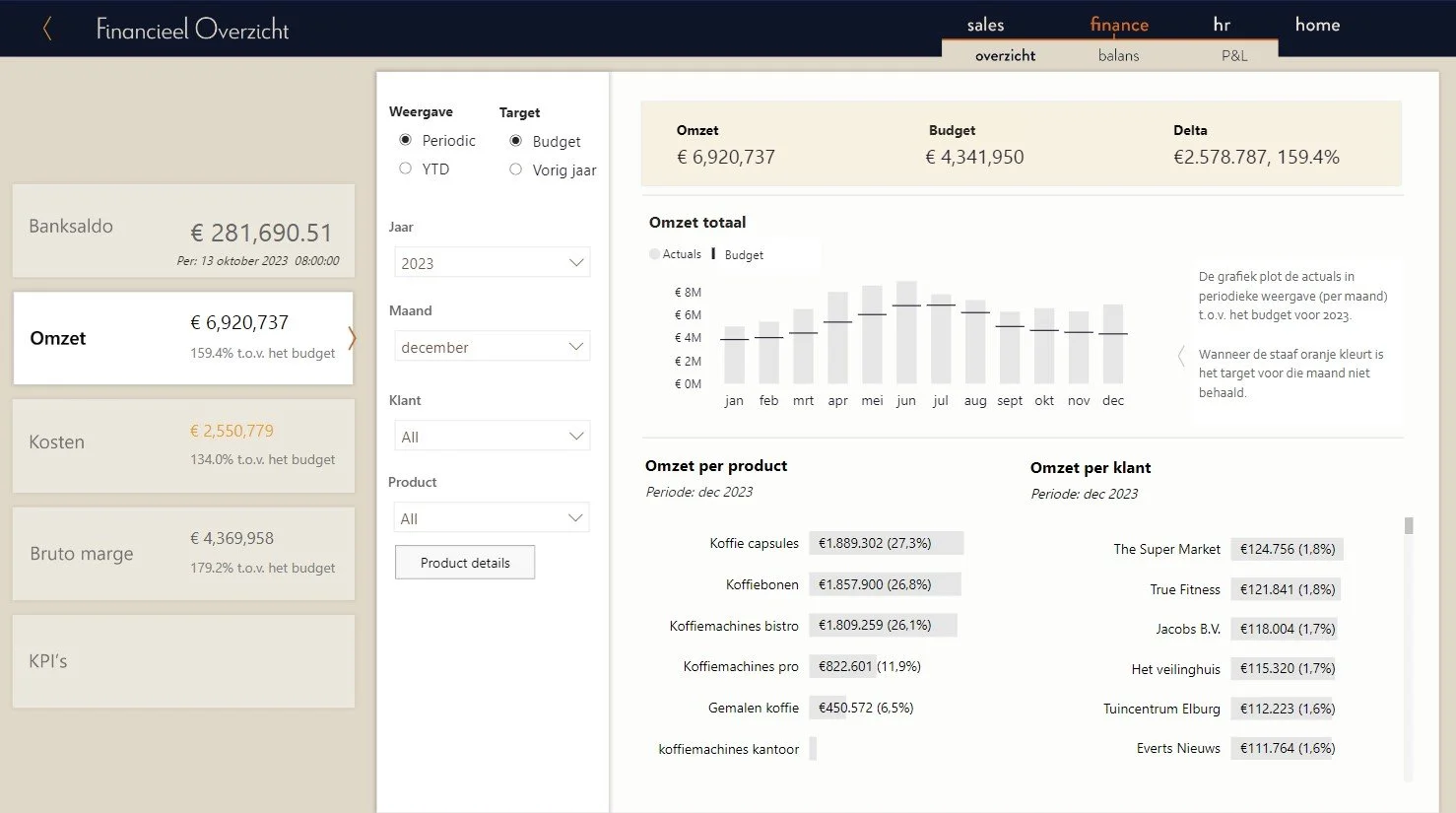The image size is (1456, 813).
Task: Open the Banksaldo card
Action: pos(183,231)
